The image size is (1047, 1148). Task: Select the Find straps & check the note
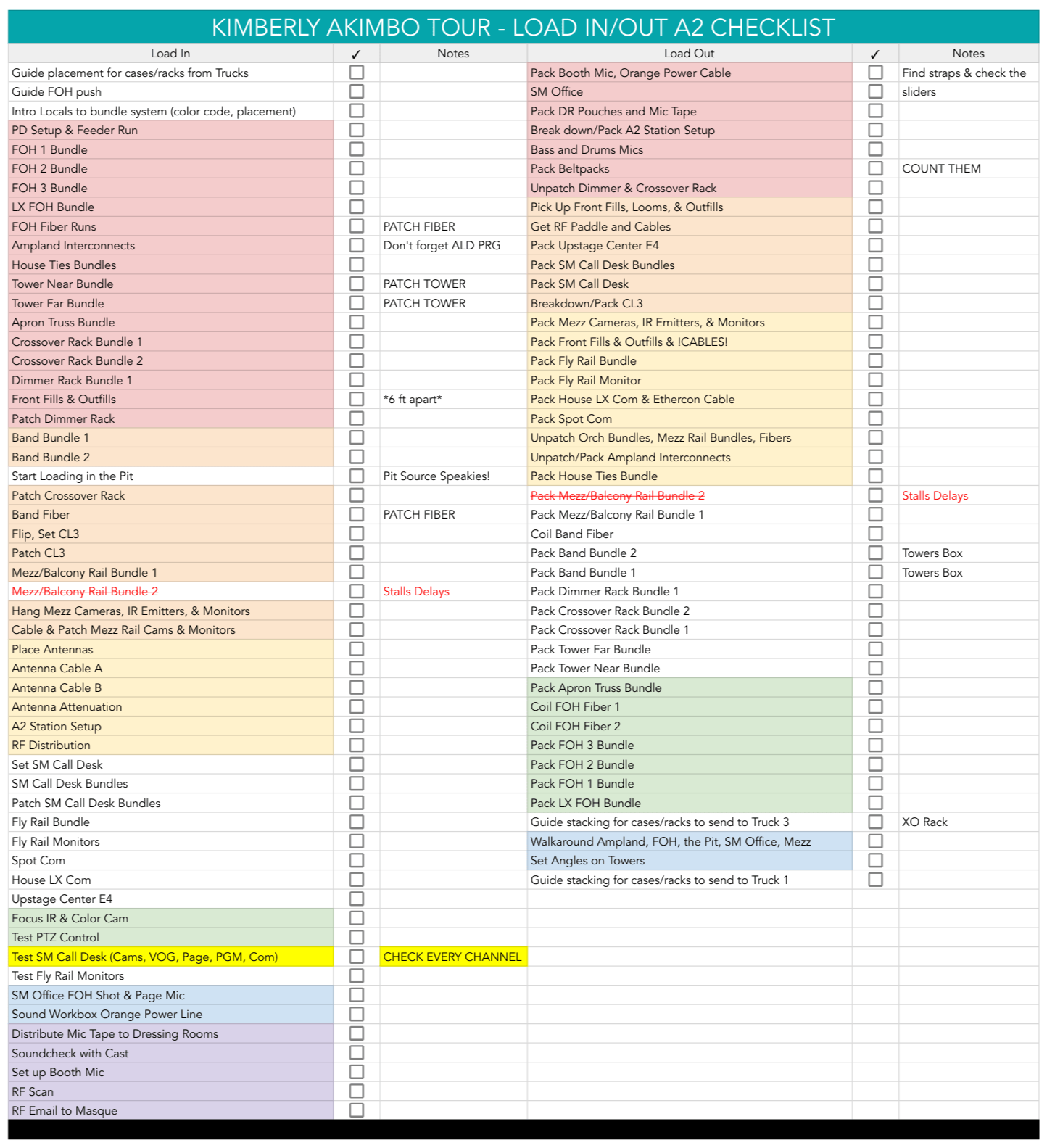tap(969, 73)
